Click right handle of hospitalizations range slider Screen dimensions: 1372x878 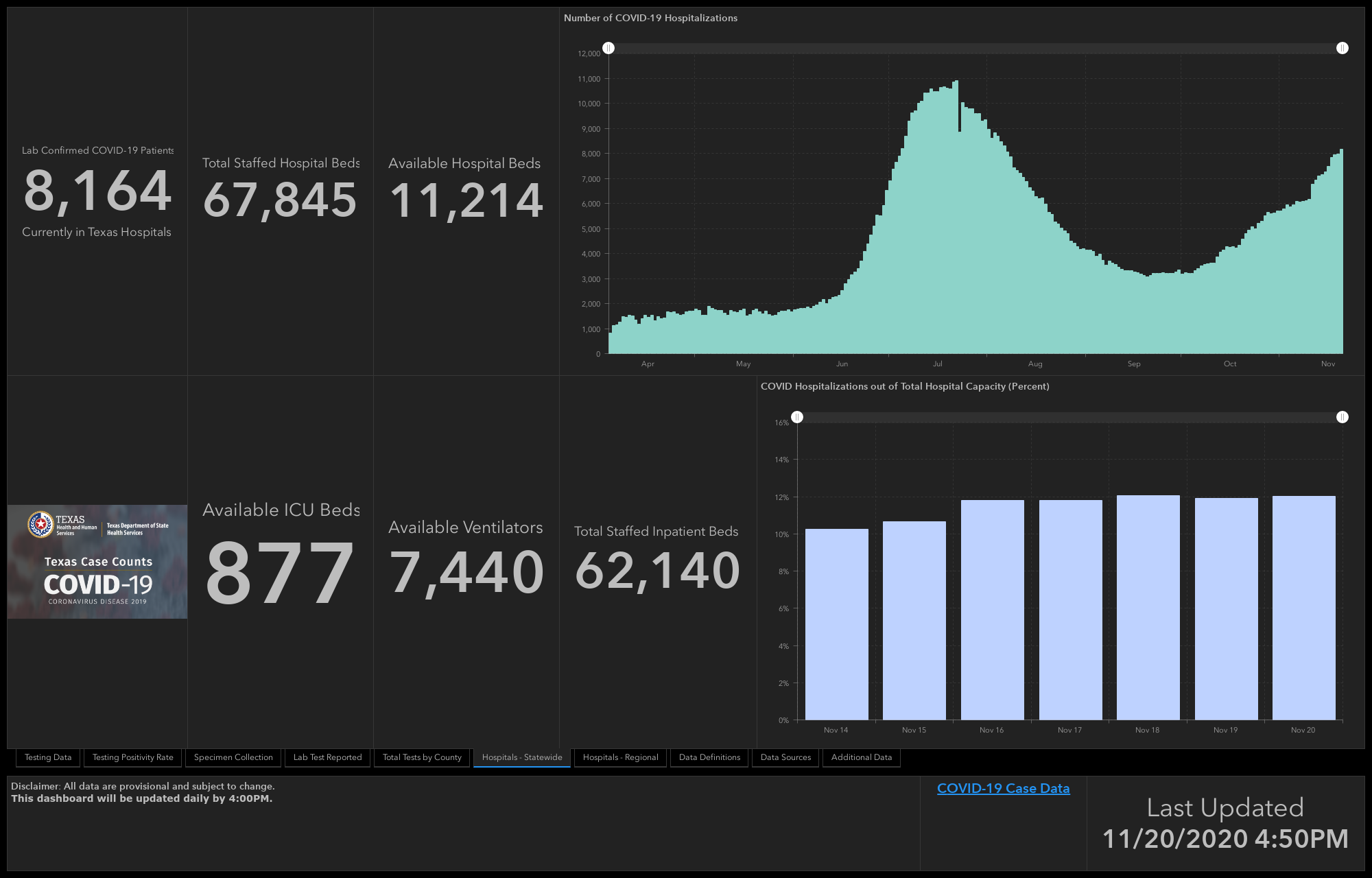coord(1343,48)
